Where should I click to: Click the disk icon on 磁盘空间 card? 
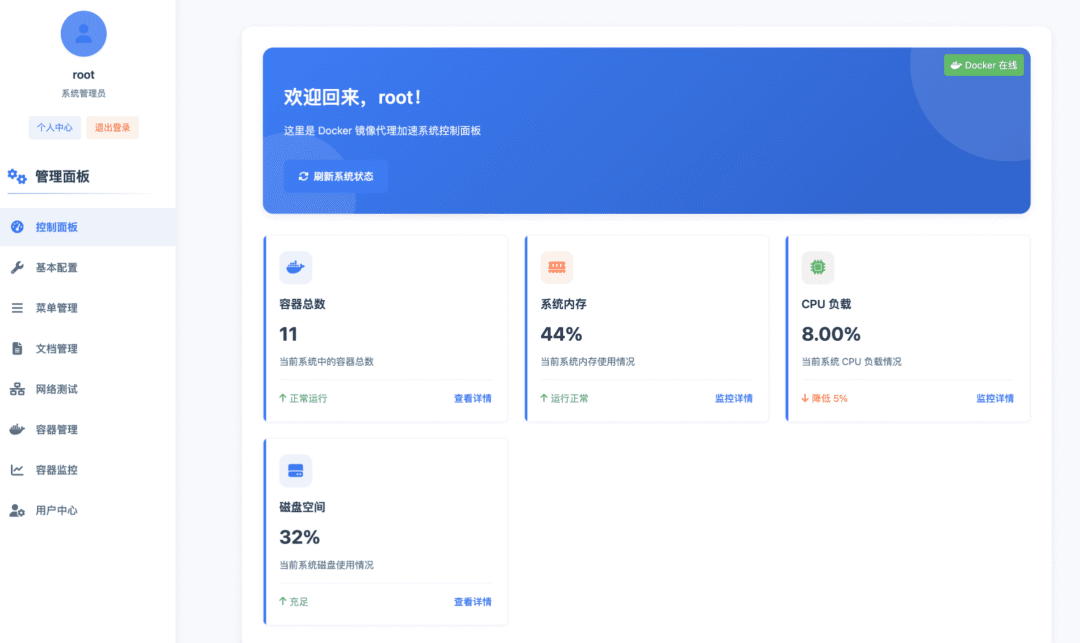294,470
